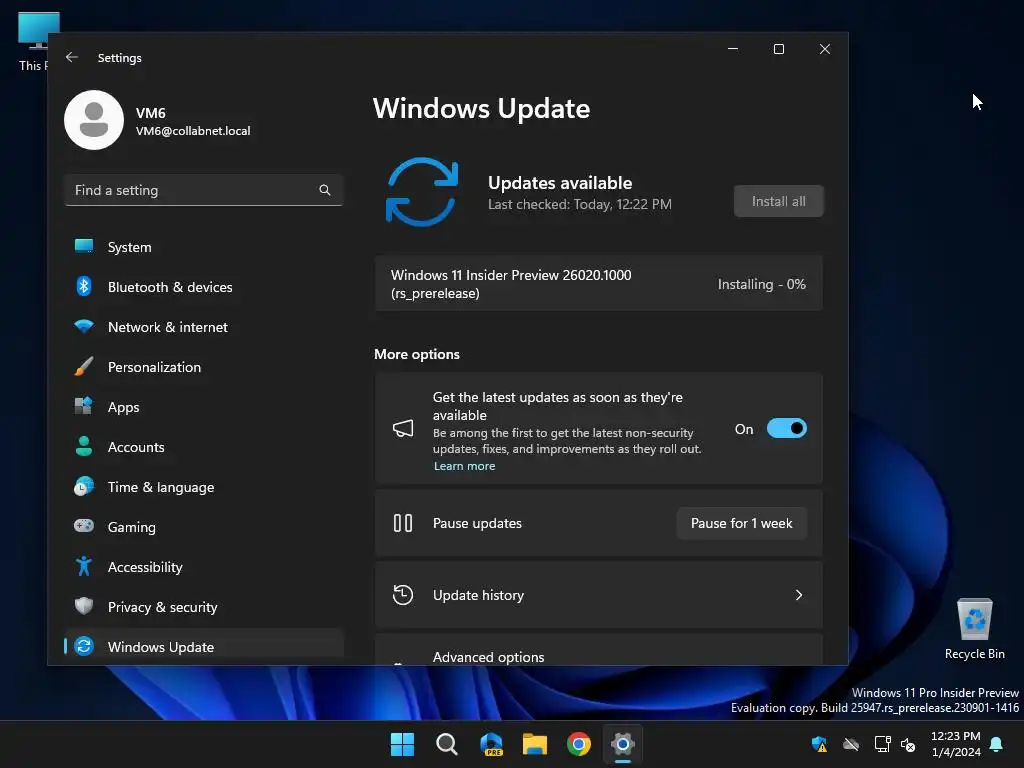Viewport: 1024px width, 768px height.
Task: Launch Microsoft Edge PRE from taskbar
Action: [x=491, y=744]
